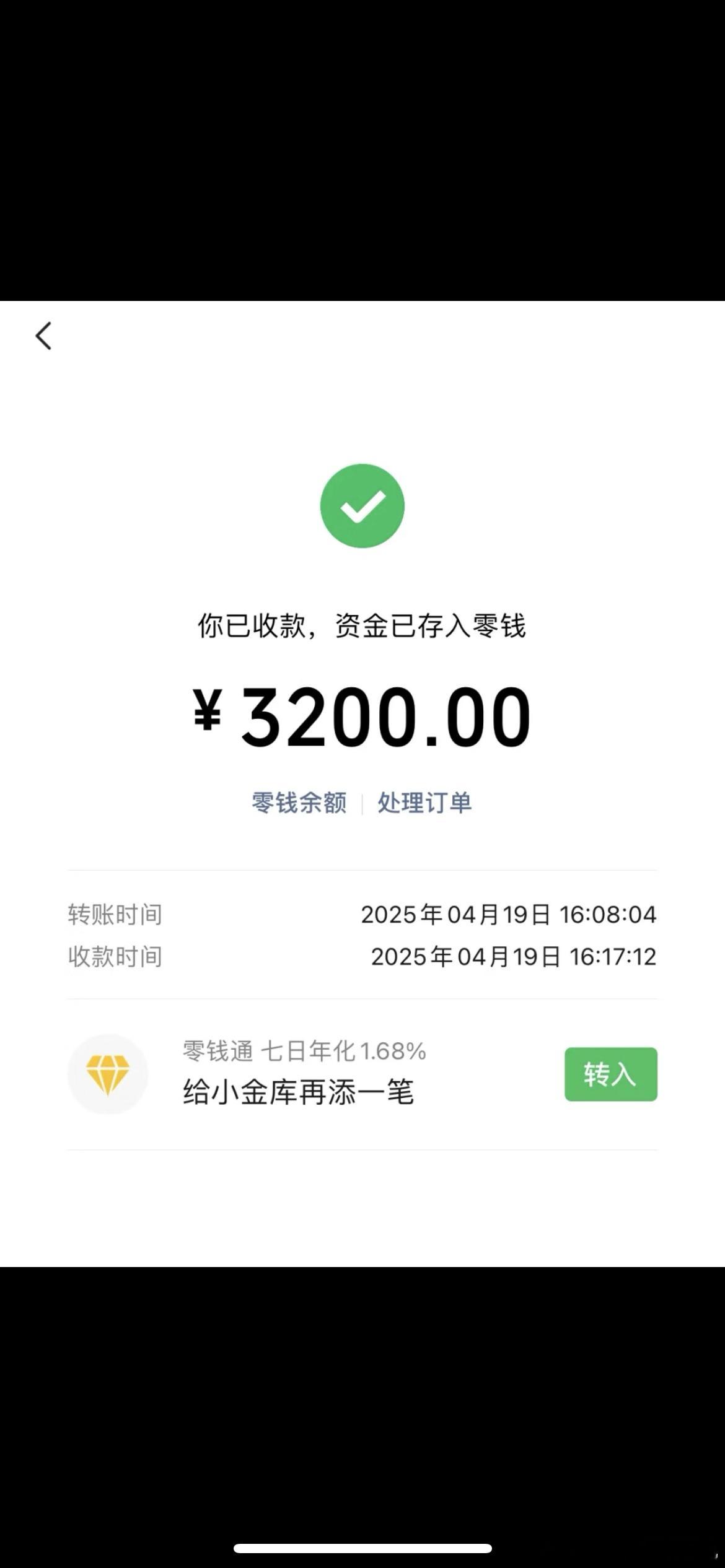
Task: Click the date in the 收款时间 row
Action: pyautogui.click(x=465, y=957)
